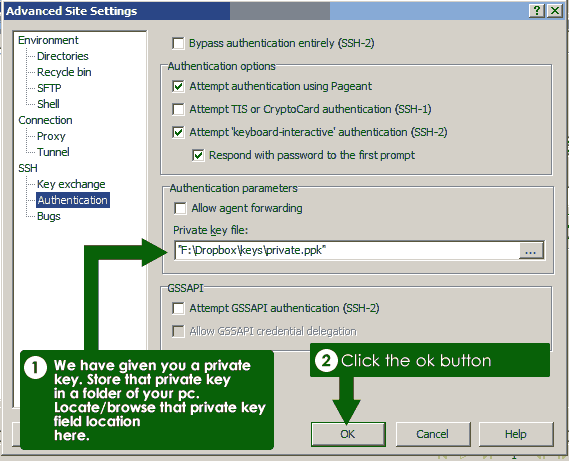The image size is (569, 461).
Task: Uncheck Respond with password to first prompt
Action: [198, 156]
